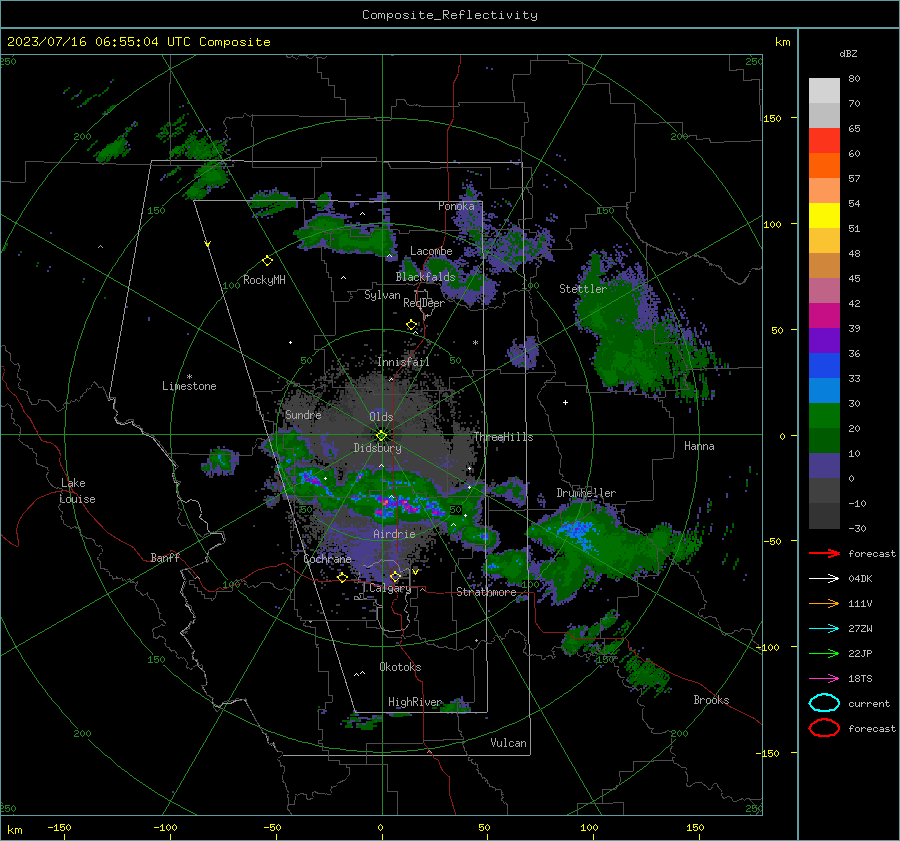
Task: Click the Banff label
Action: click(x=165, y=558)
